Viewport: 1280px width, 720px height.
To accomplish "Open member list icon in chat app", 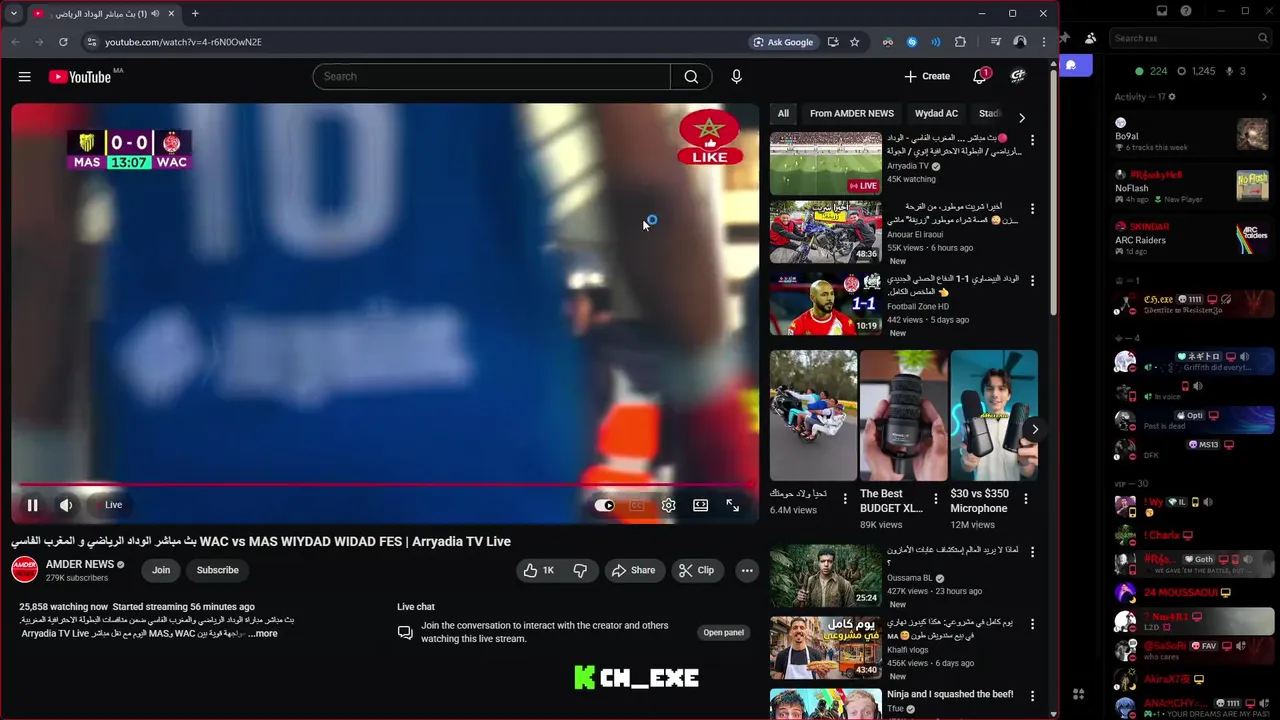I will pyautogui.click(x=1090, y=38).
